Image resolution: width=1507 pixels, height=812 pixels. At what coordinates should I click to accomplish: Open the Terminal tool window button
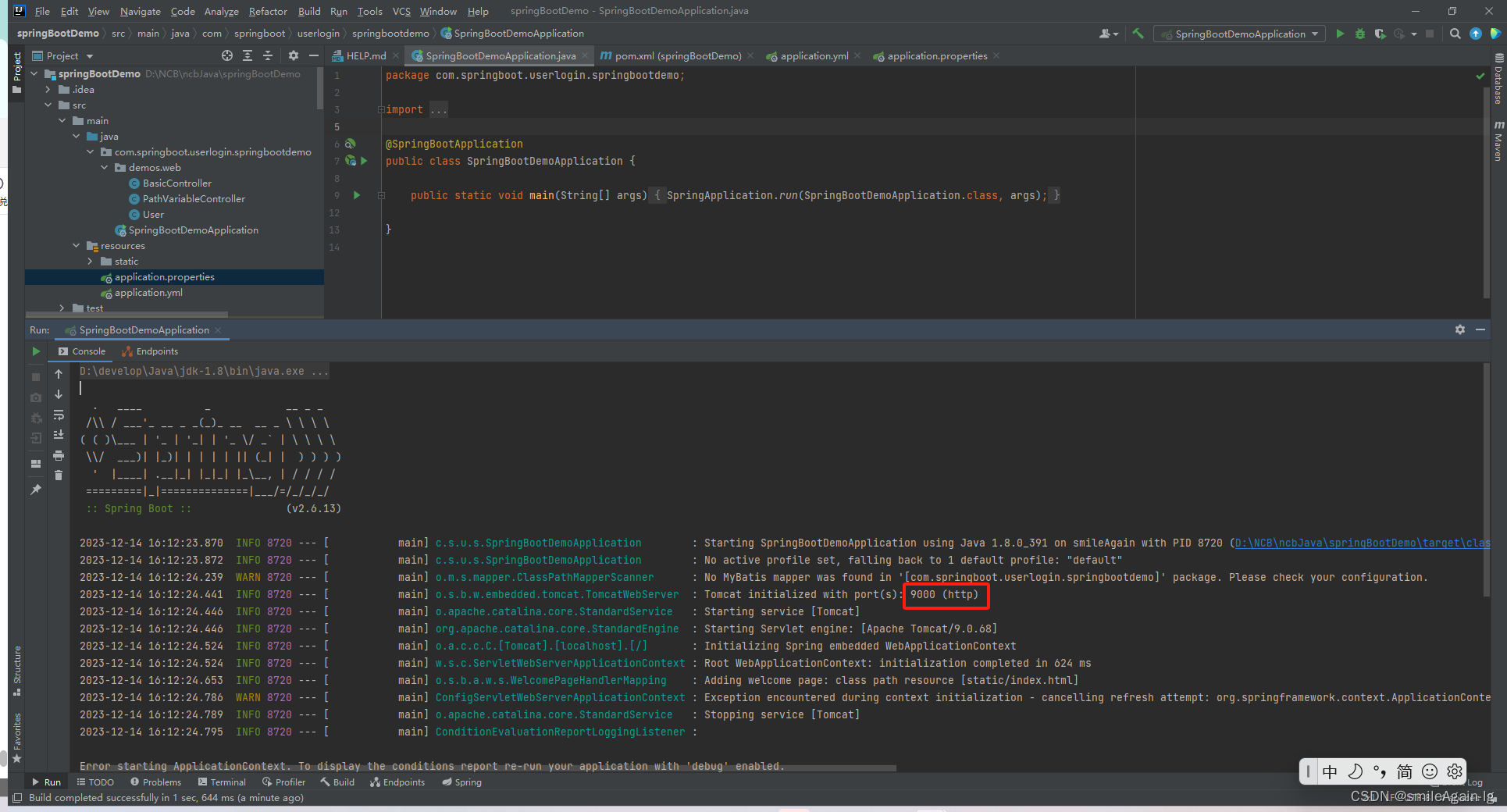click(222, 782)
